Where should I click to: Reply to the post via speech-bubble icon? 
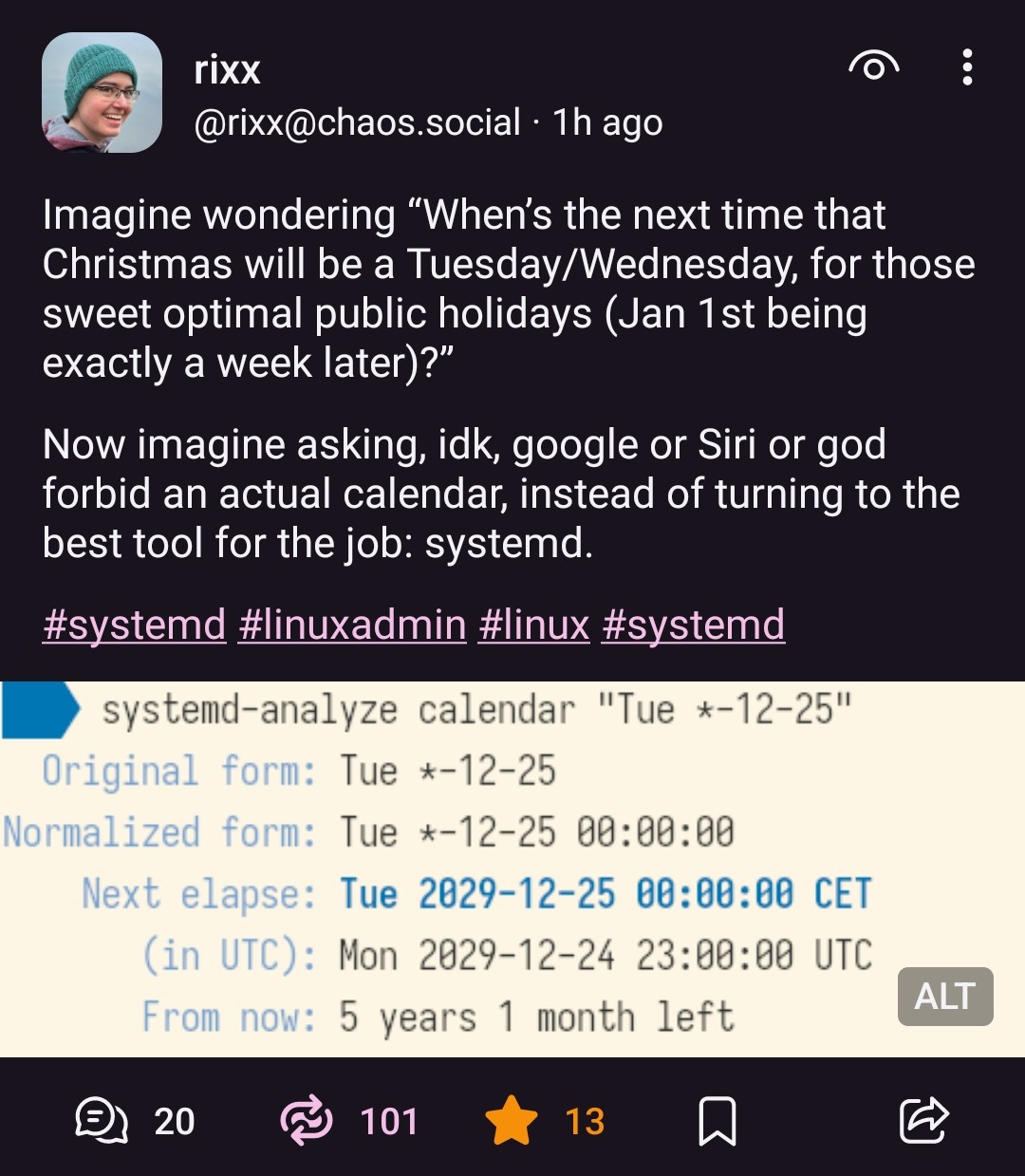pyautogui.click(x=102, y=1121)
